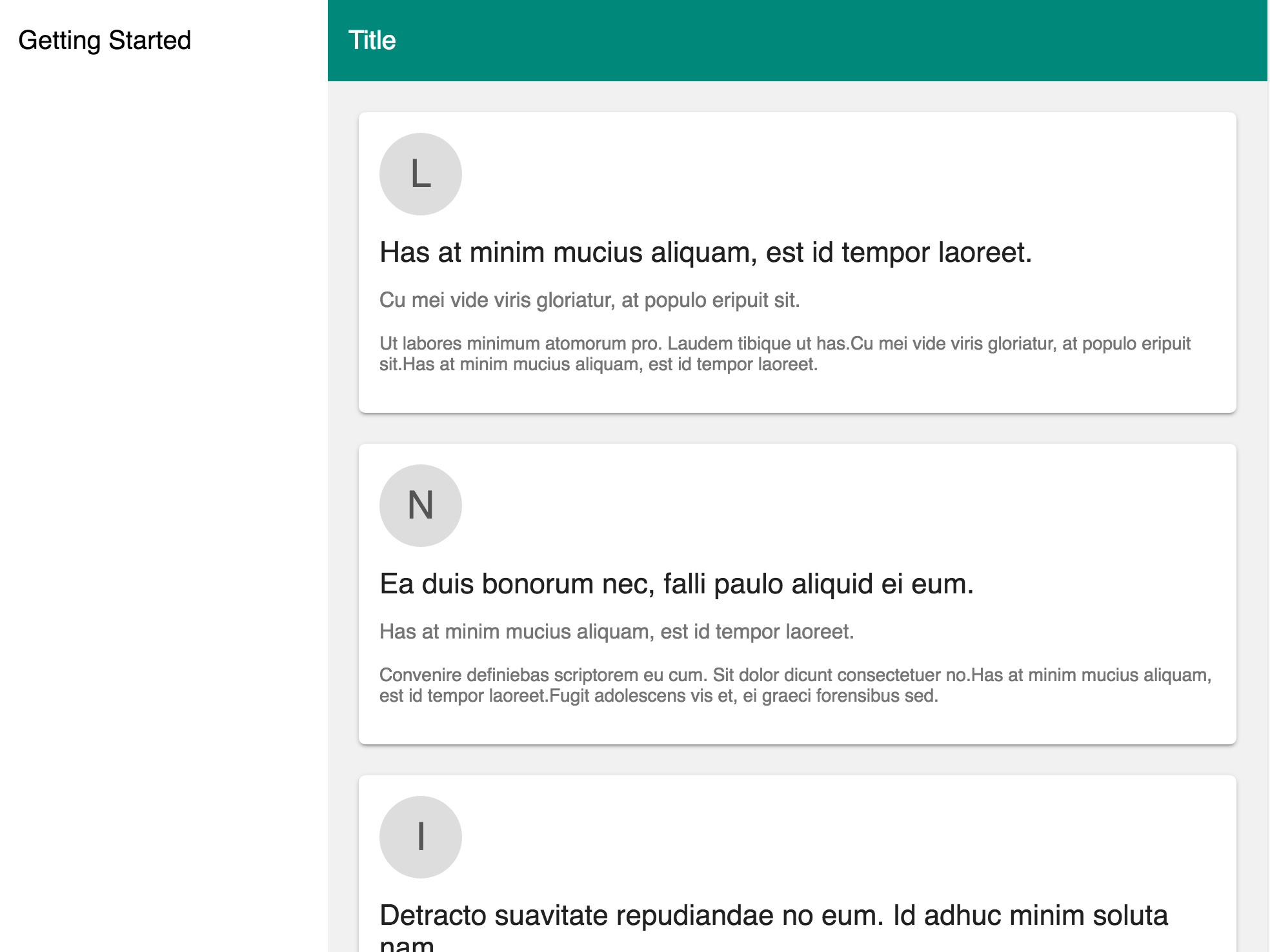
Task: Click heading 'Ea duis bonorum nec'
Action: point(676,584)
